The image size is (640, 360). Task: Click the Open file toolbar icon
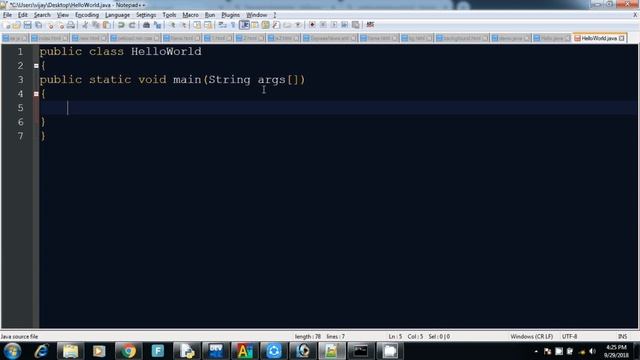point(17,25)
